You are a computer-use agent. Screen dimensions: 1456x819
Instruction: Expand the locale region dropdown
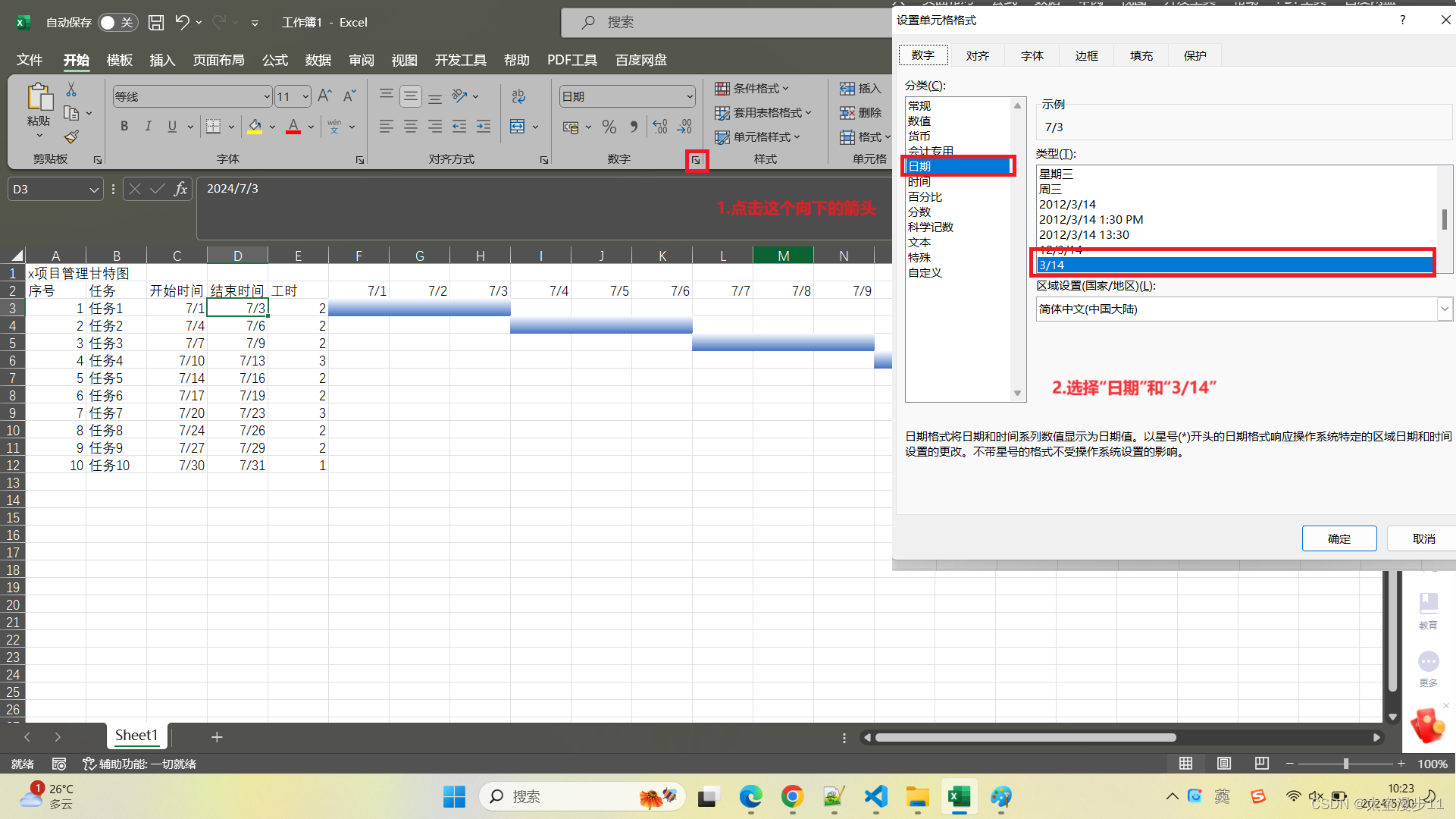(x=1444, y=309)
